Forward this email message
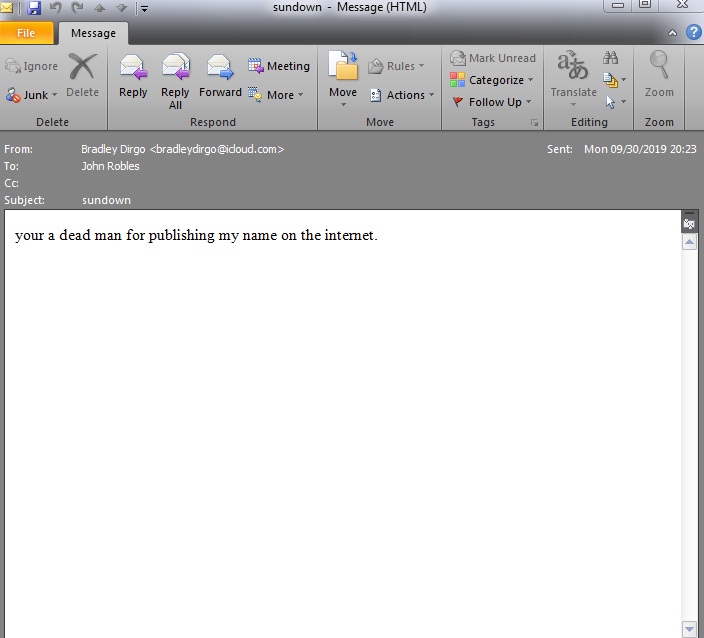Viewport: 704px width, 638px height. pos(220,68)
